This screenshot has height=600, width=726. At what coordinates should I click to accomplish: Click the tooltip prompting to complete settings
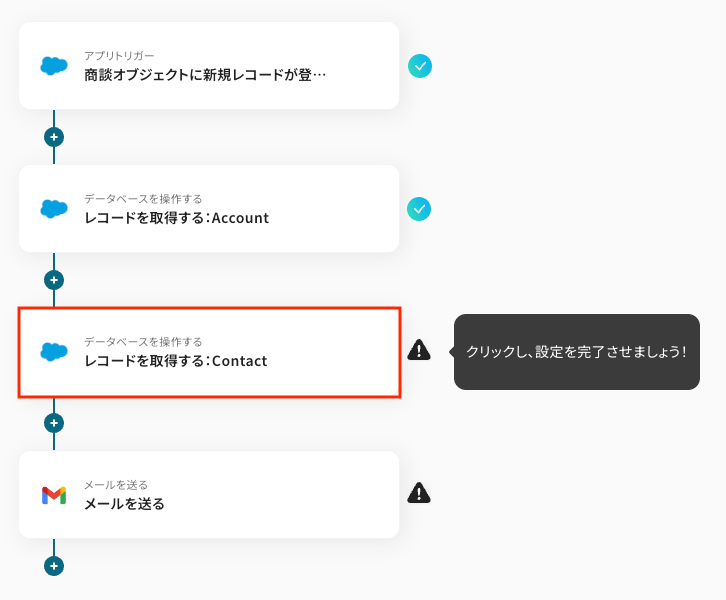pyautogui.click(x=576, y=352)
